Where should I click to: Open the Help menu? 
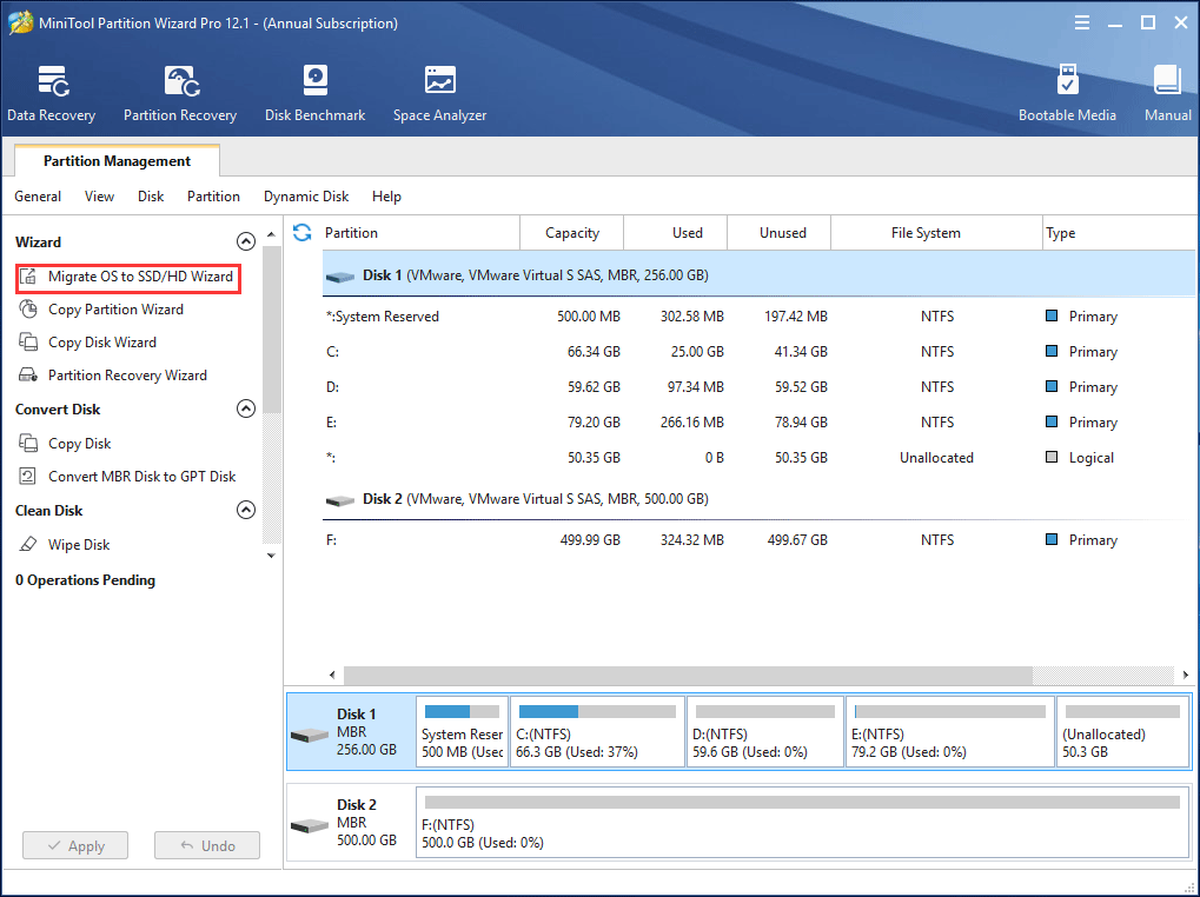coord(386,196)
